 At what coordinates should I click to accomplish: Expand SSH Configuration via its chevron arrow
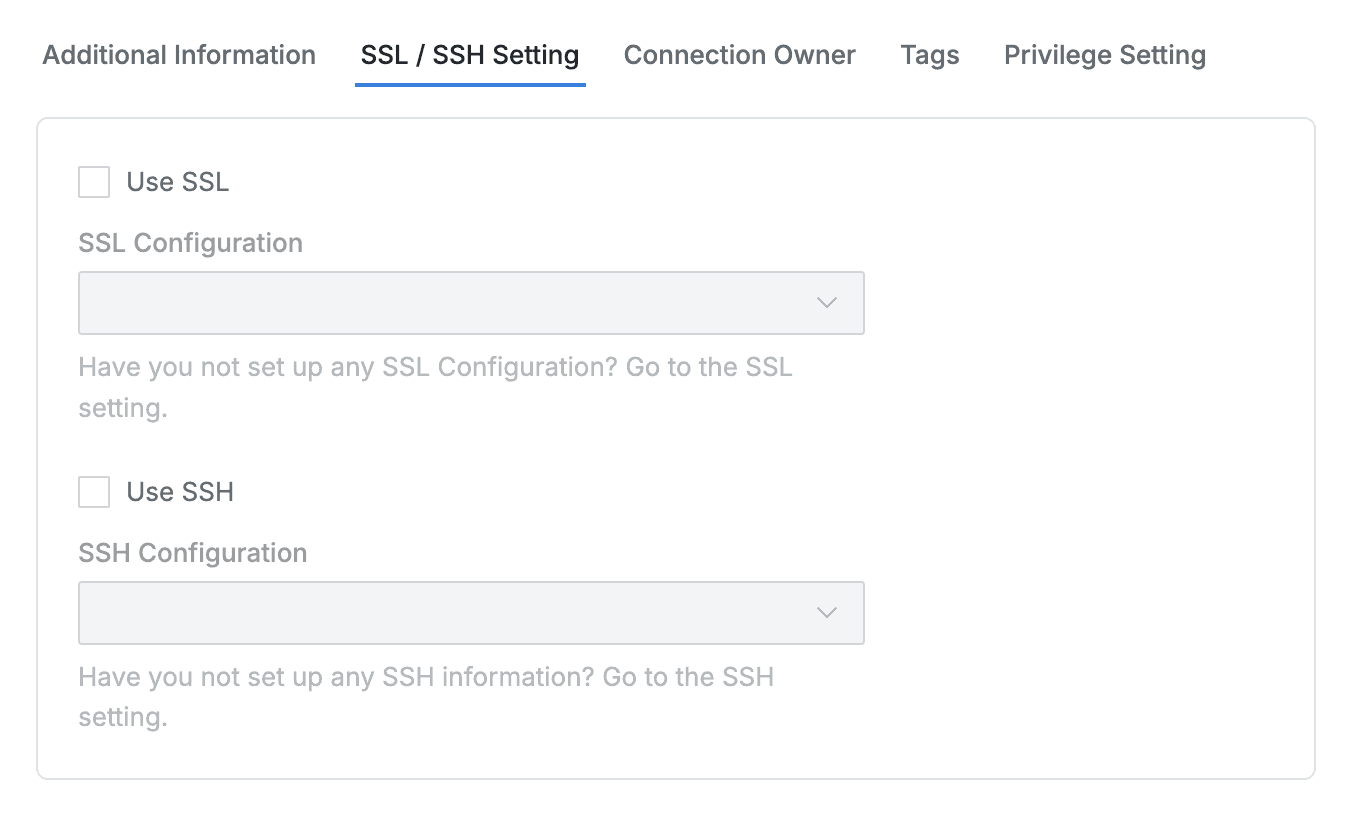[x=826, y=612]
